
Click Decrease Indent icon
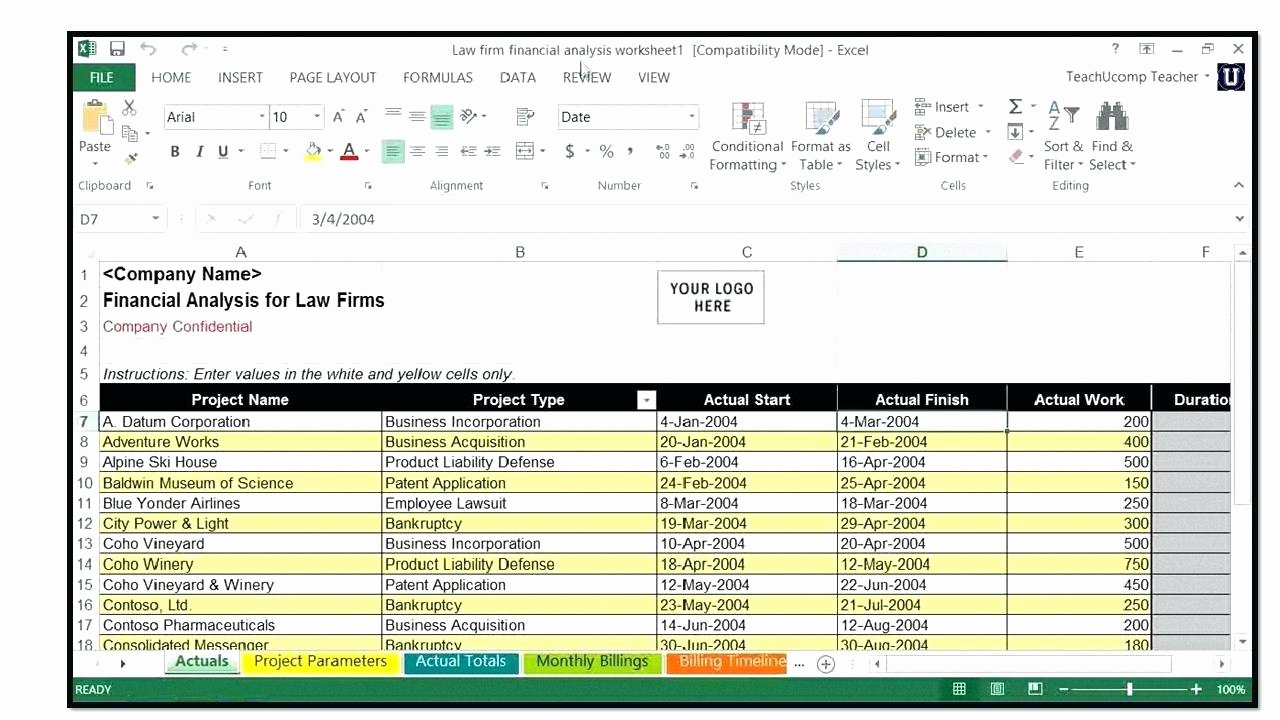(x=468, y=151)
